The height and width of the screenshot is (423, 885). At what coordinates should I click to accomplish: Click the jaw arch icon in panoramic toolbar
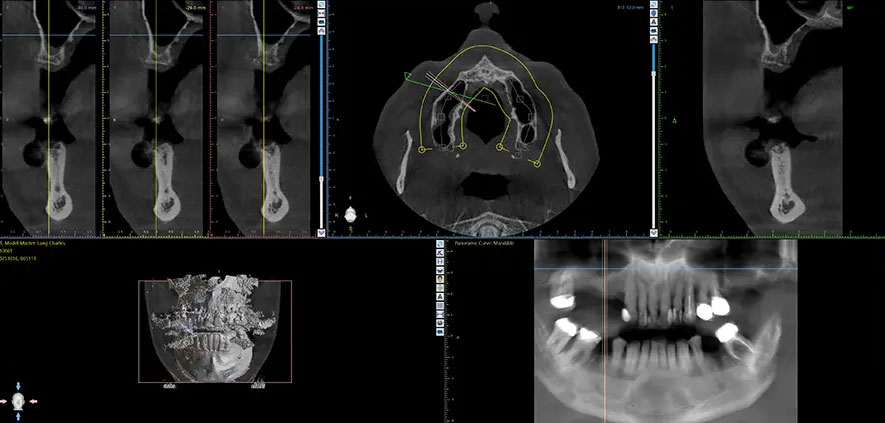point(440,271)
